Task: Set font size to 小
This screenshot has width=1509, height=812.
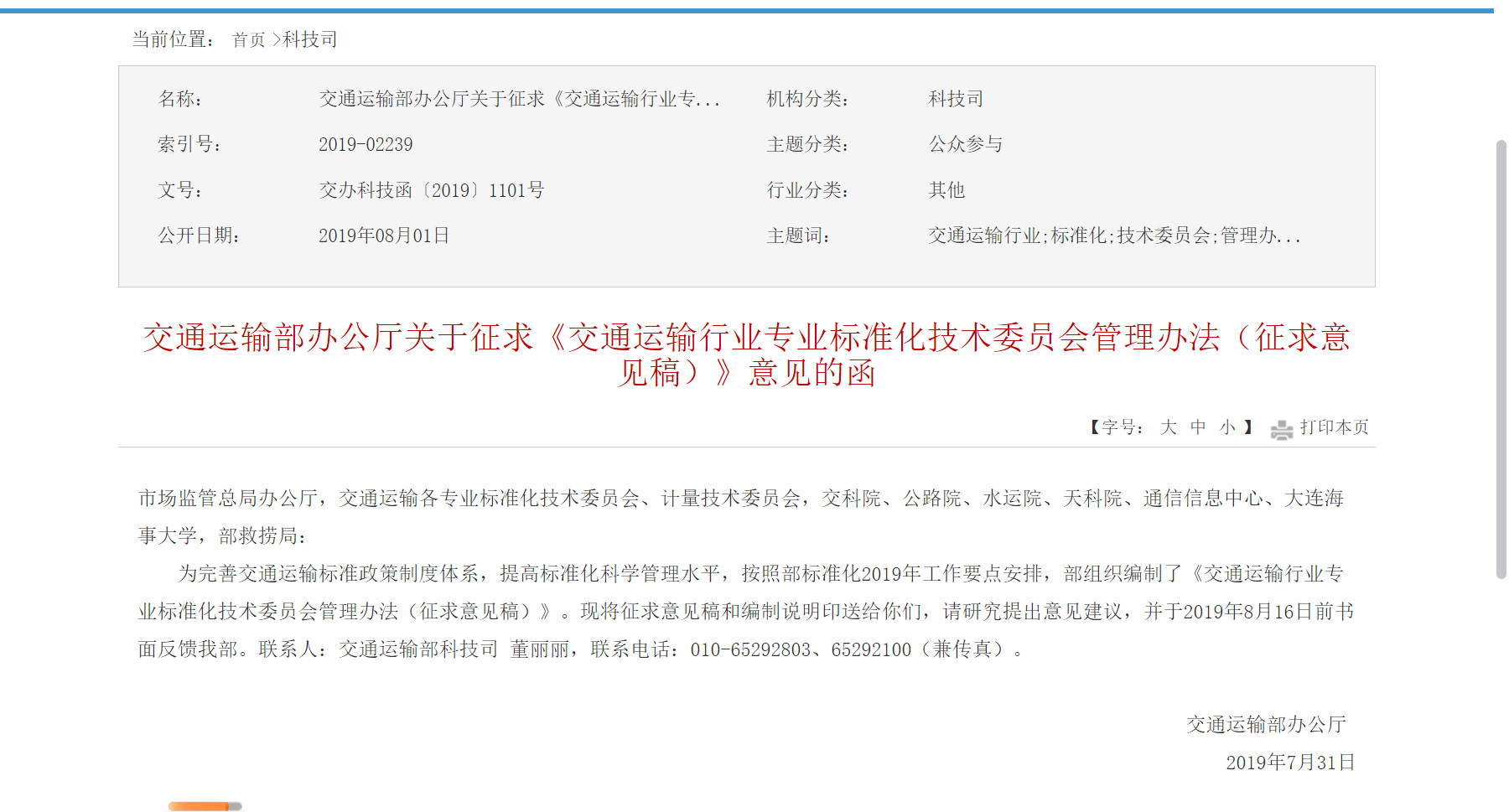Action: point(1228,427)
